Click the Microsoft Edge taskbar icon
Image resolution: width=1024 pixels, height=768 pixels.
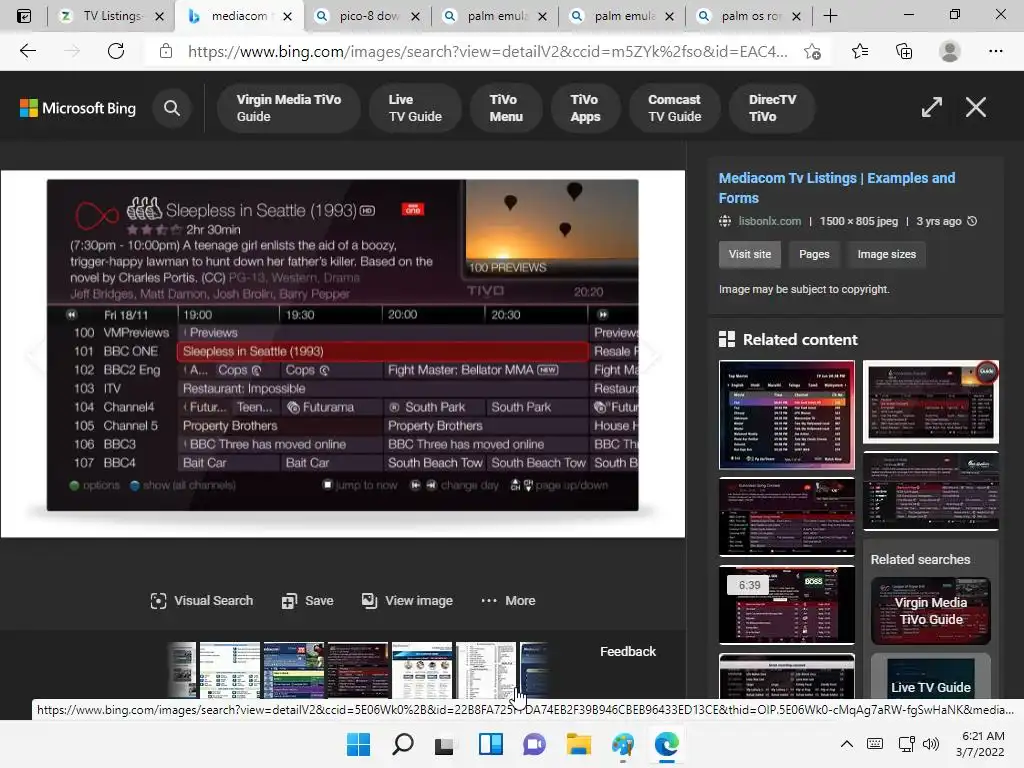tap(667, 744)
